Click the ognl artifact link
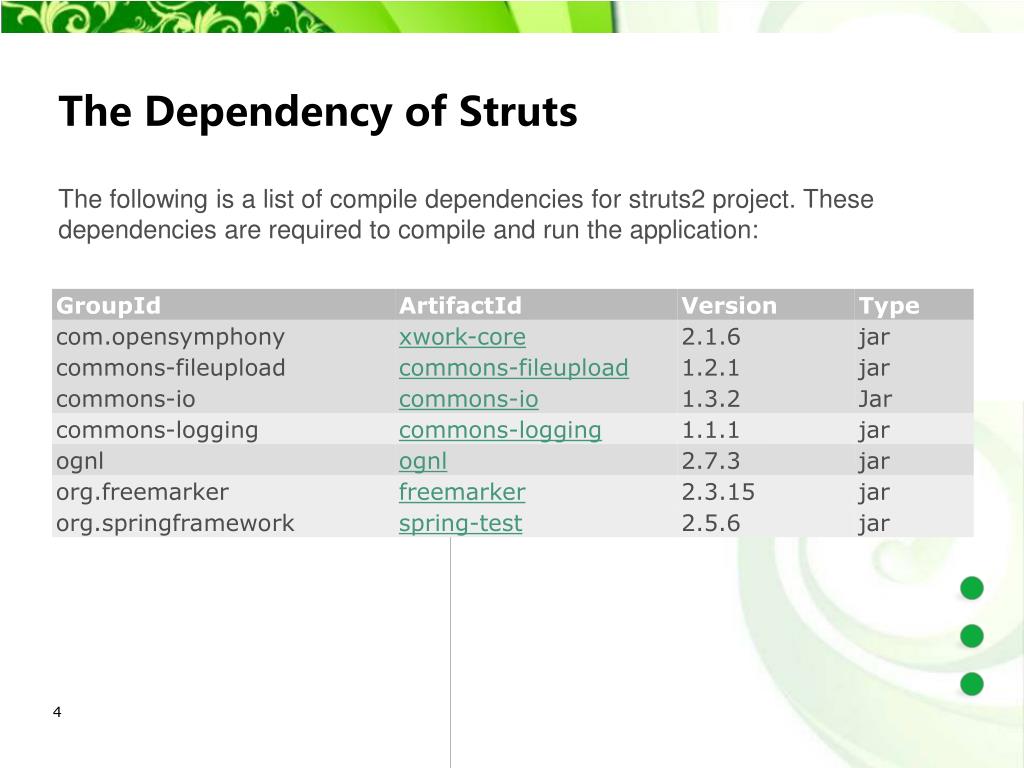1024x768 pixels. 423,461
